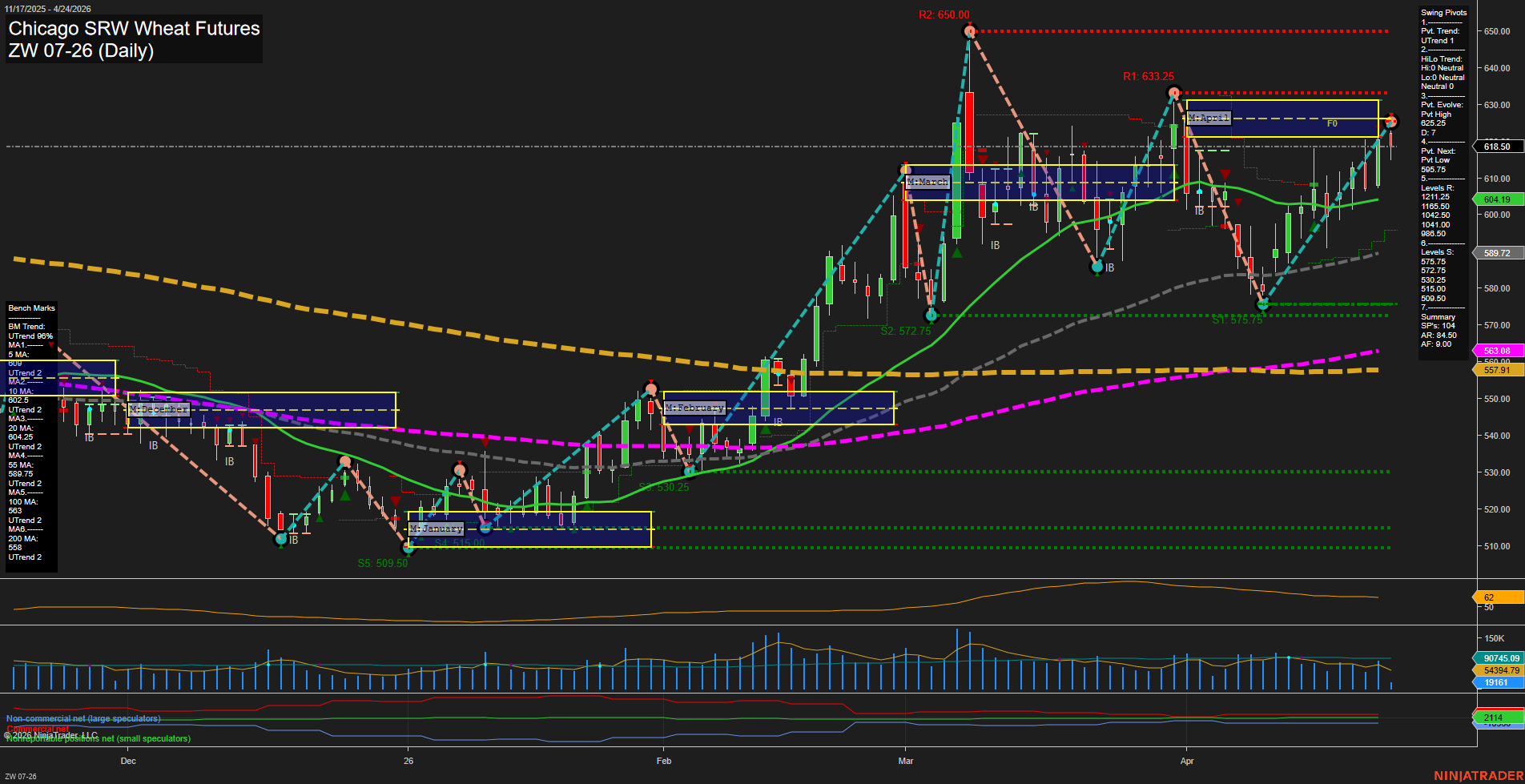Select the 618.50 current price tag
The width and height of the screenshot is (1525, 784).
[x=1499, y=147]
